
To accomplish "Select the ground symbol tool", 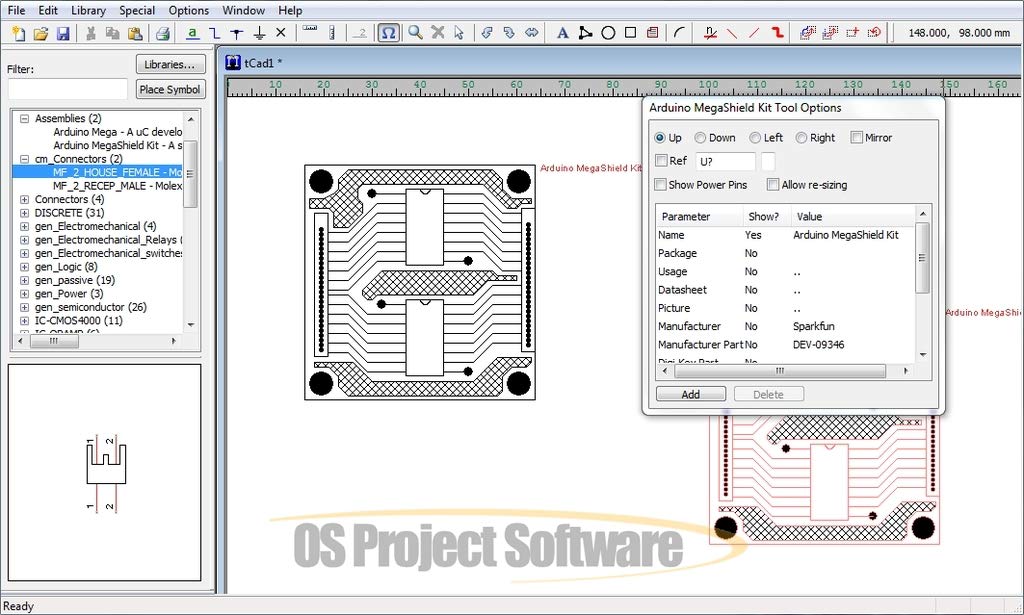I will [258, 33].
